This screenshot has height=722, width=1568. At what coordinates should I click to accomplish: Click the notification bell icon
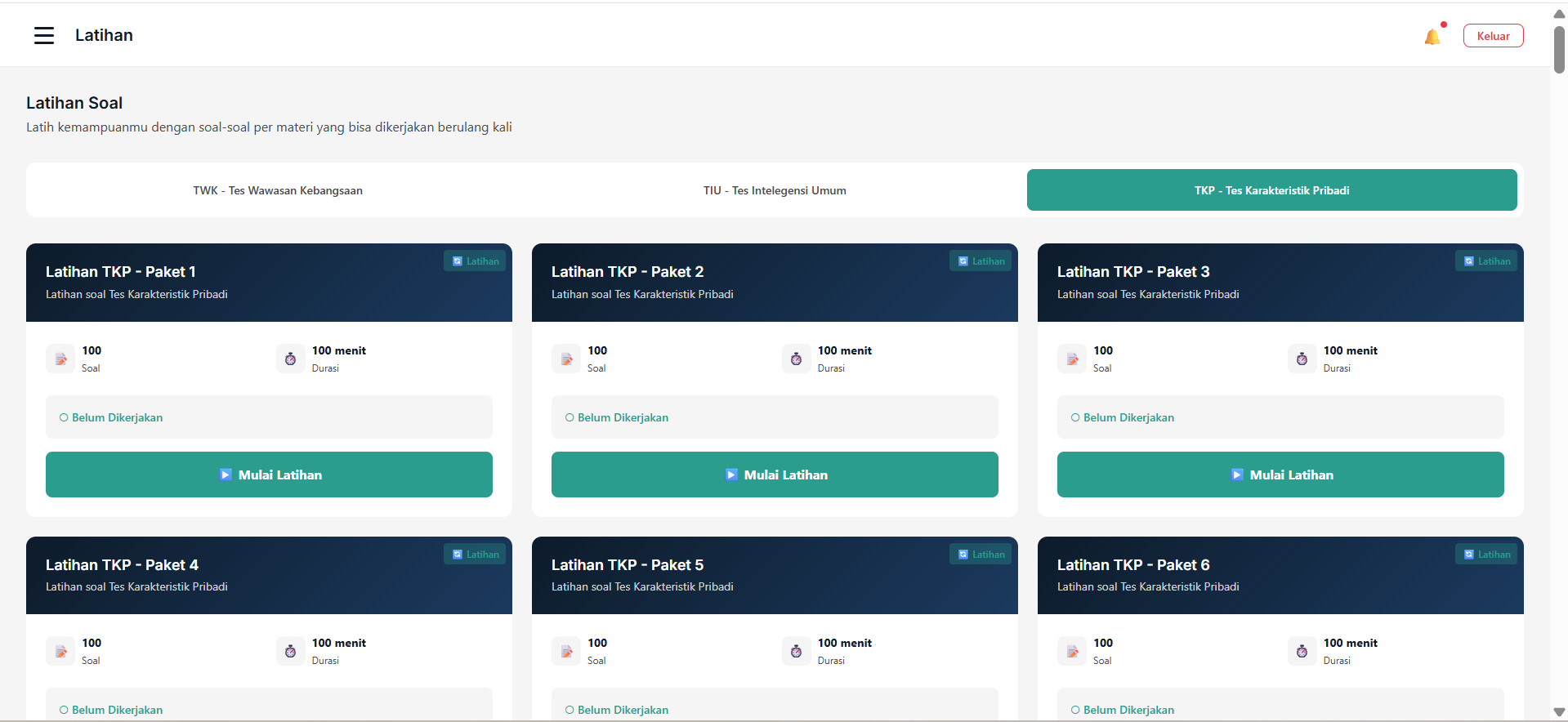pos(1432,37)
